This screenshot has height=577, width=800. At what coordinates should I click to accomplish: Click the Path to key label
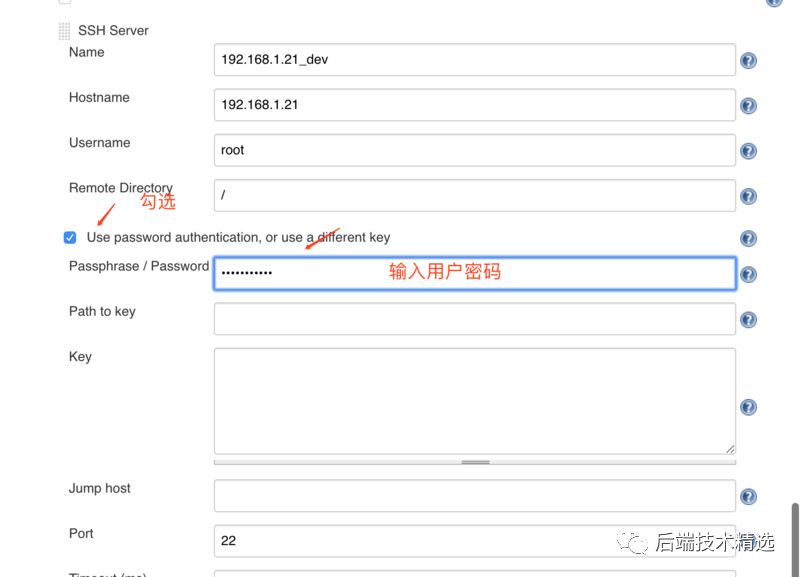102,312
